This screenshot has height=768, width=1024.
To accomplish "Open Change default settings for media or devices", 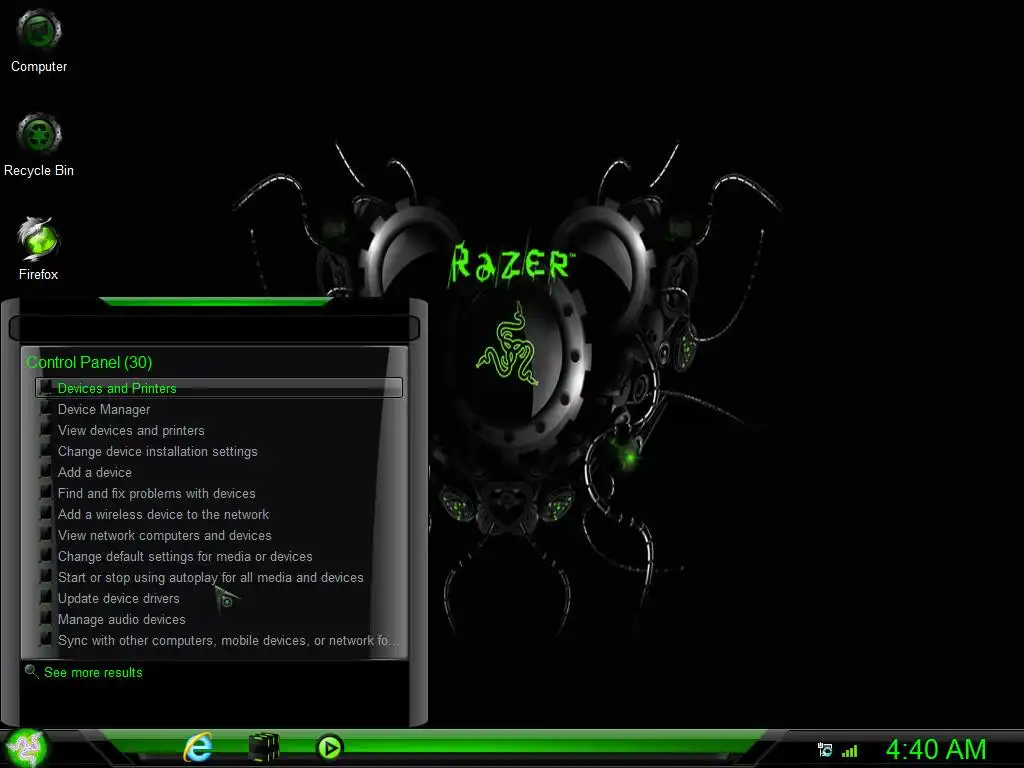I will tap(219, 556).
